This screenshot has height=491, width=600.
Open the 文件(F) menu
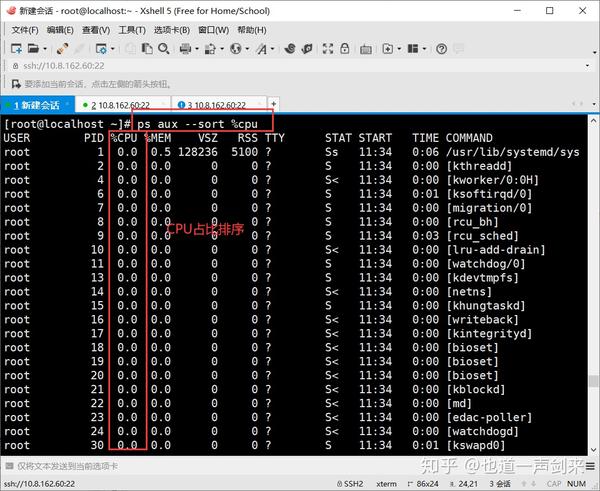[25, 30]
